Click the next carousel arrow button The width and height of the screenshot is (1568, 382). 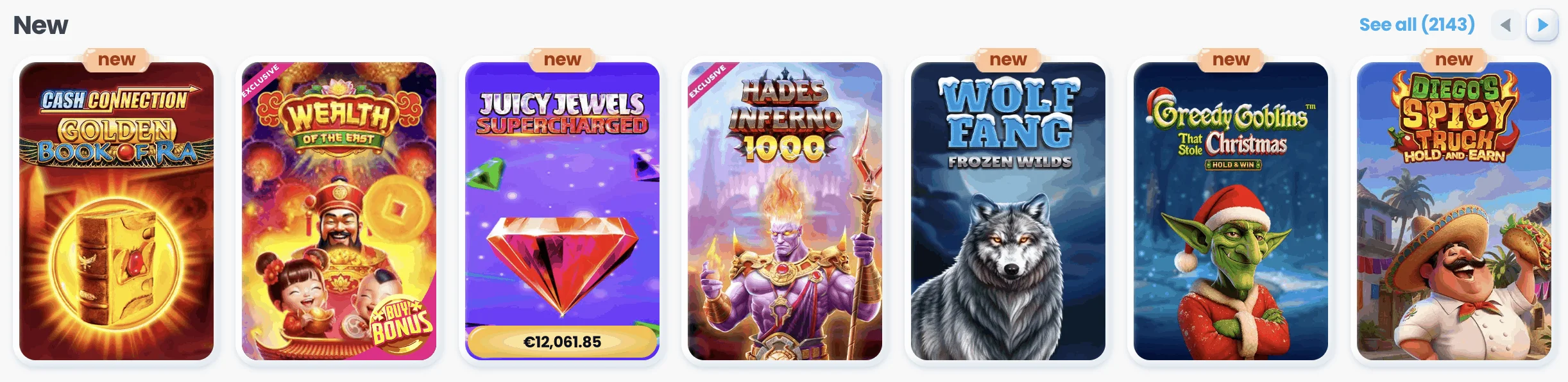point(1542,26)
